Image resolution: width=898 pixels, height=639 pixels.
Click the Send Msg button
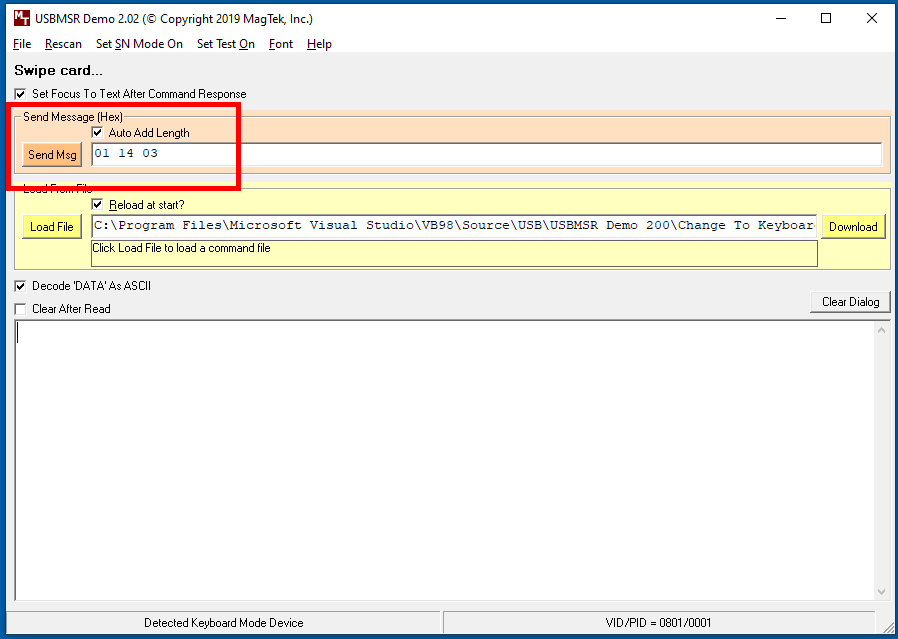[x=52, y=155]
